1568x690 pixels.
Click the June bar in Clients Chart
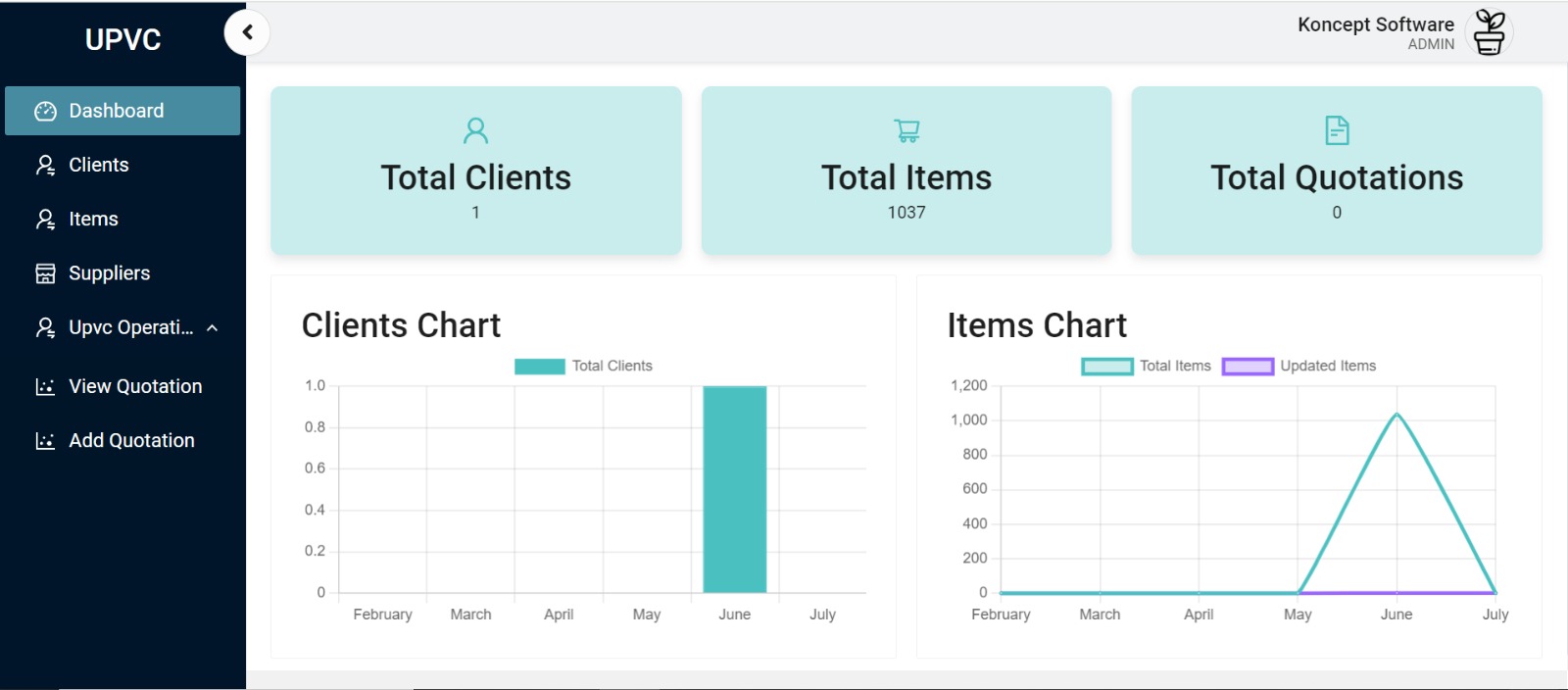pos(734,490)
